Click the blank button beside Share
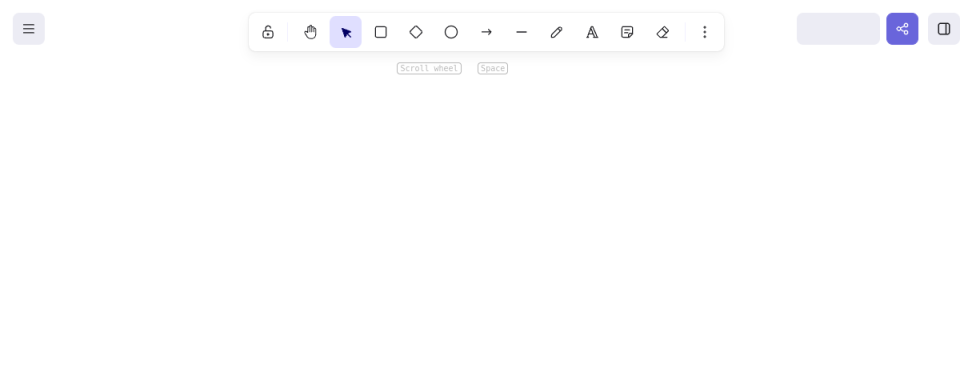Image resolution: width=960 pixels, height=384 pixels. tap(838, 29)
